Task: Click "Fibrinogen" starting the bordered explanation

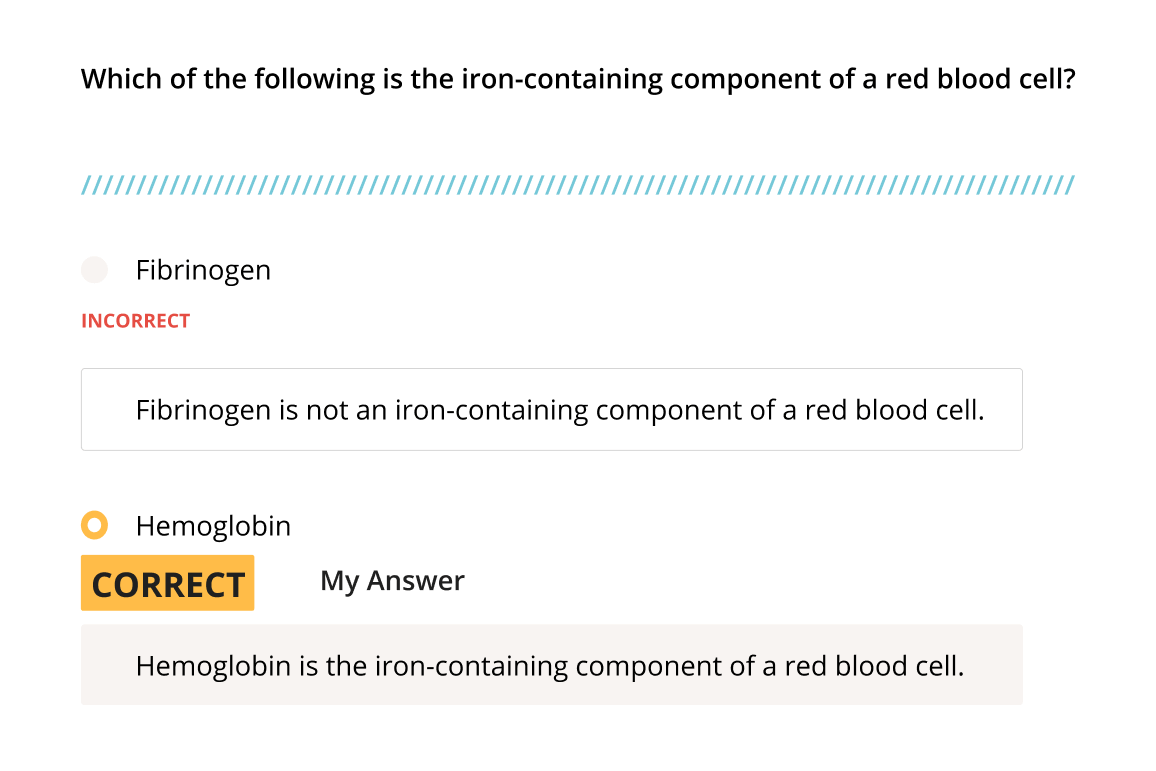Action: [x=203, y=410]
